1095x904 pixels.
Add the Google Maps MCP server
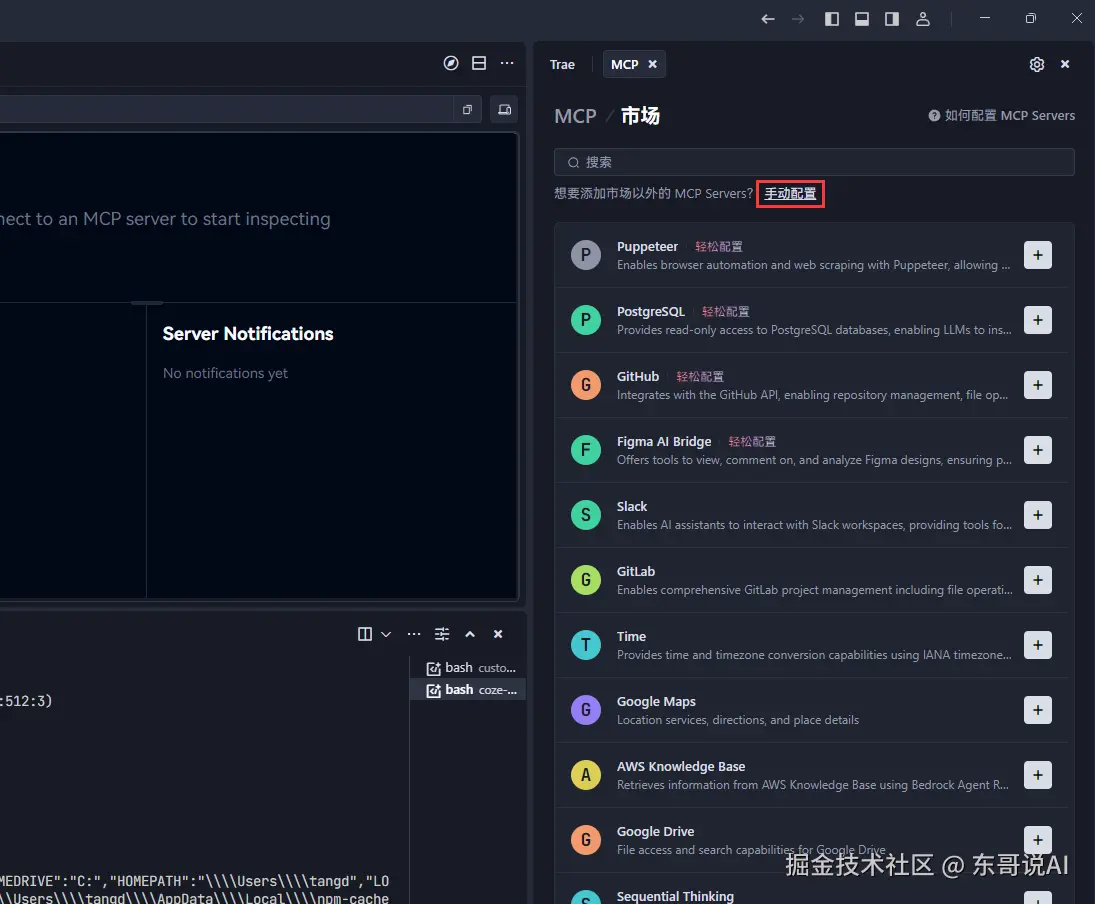click(x=1038, y=710)
